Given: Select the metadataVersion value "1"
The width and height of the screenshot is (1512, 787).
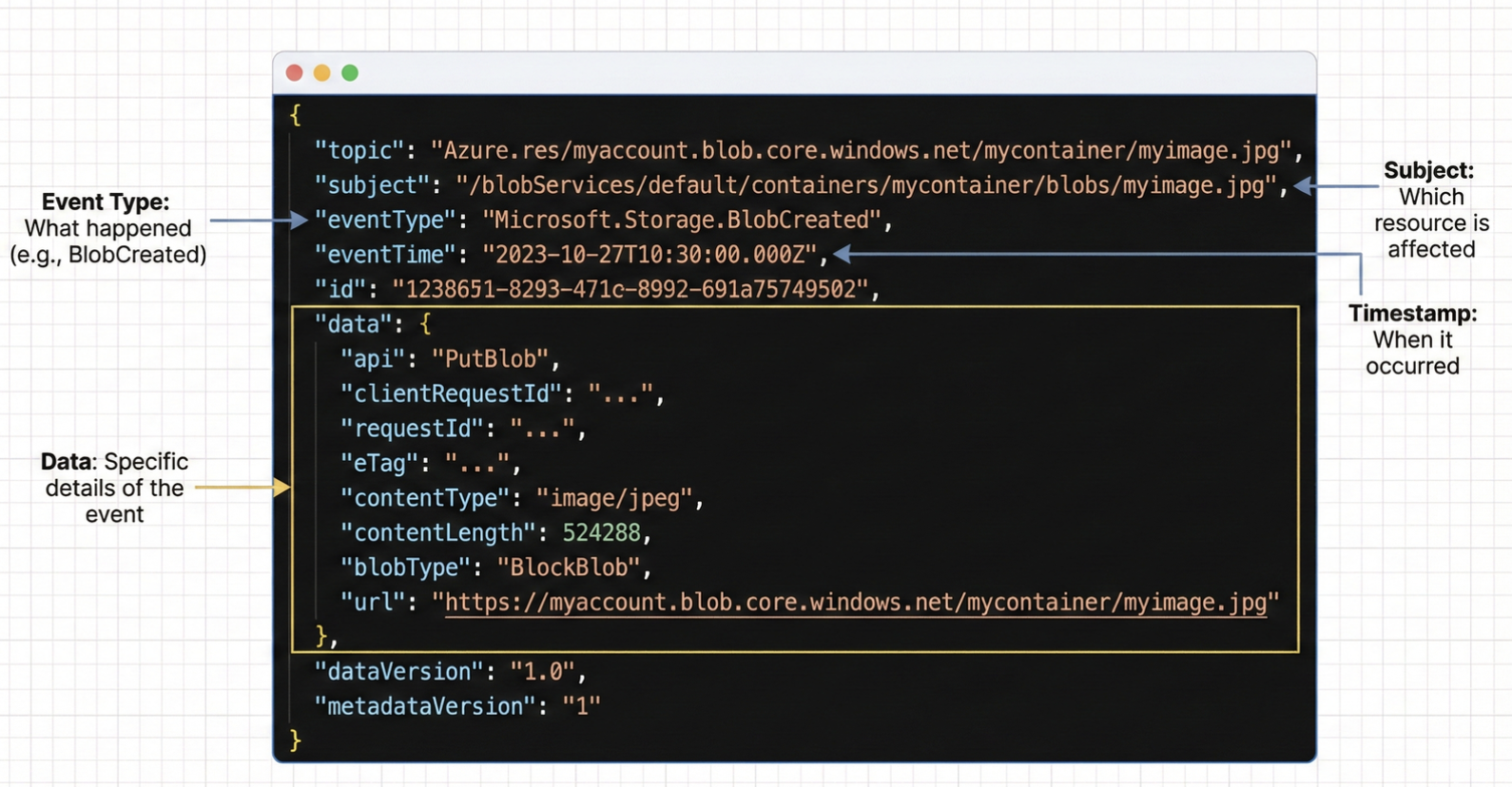Looking at the screenshot, I should pos(581,706).
